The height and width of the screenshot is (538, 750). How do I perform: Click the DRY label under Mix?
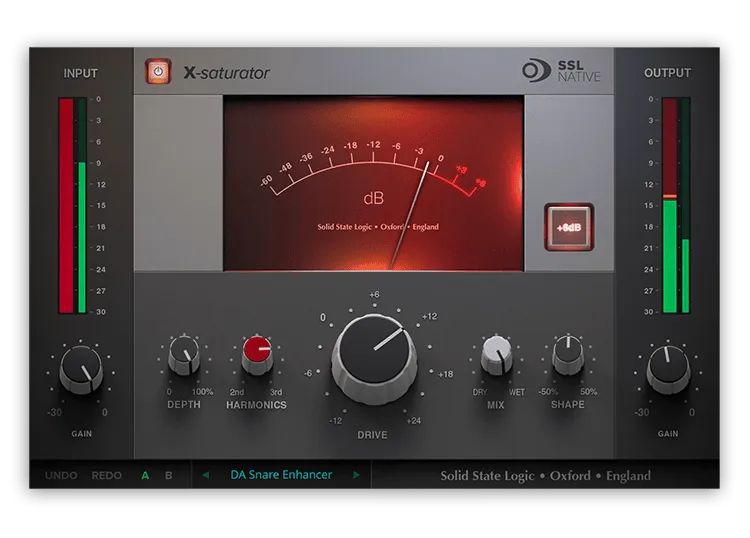click(480, 392)
